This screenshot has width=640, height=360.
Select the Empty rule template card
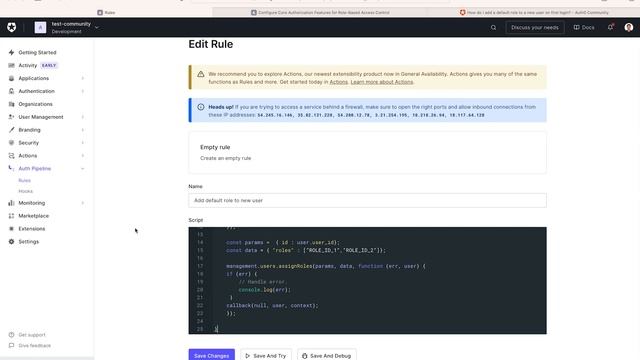(x=367, y=152)
